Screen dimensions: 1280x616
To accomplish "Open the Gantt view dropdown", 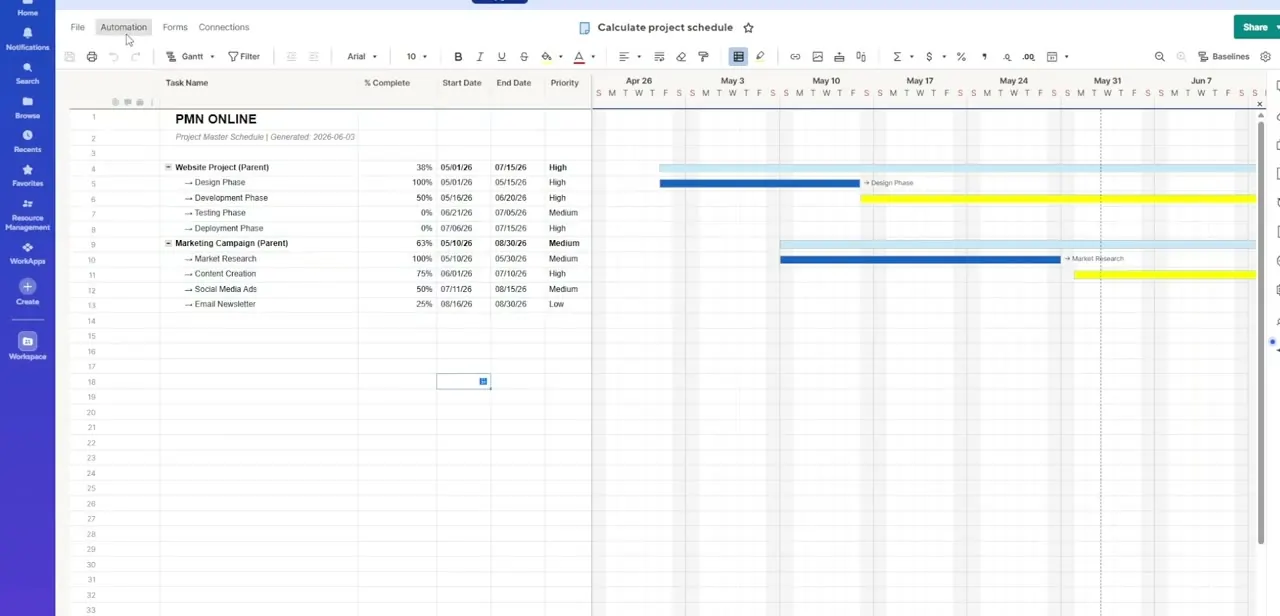I will point(190,57).
